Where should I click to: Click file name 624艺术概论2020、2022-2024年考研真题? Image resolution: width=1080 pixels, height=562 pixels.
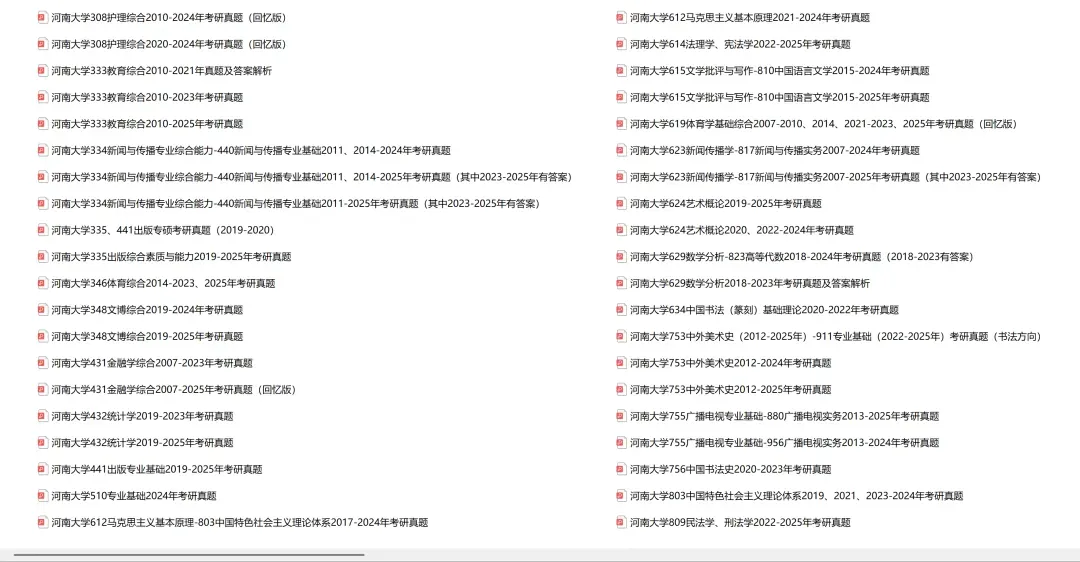tap(742, 230)
